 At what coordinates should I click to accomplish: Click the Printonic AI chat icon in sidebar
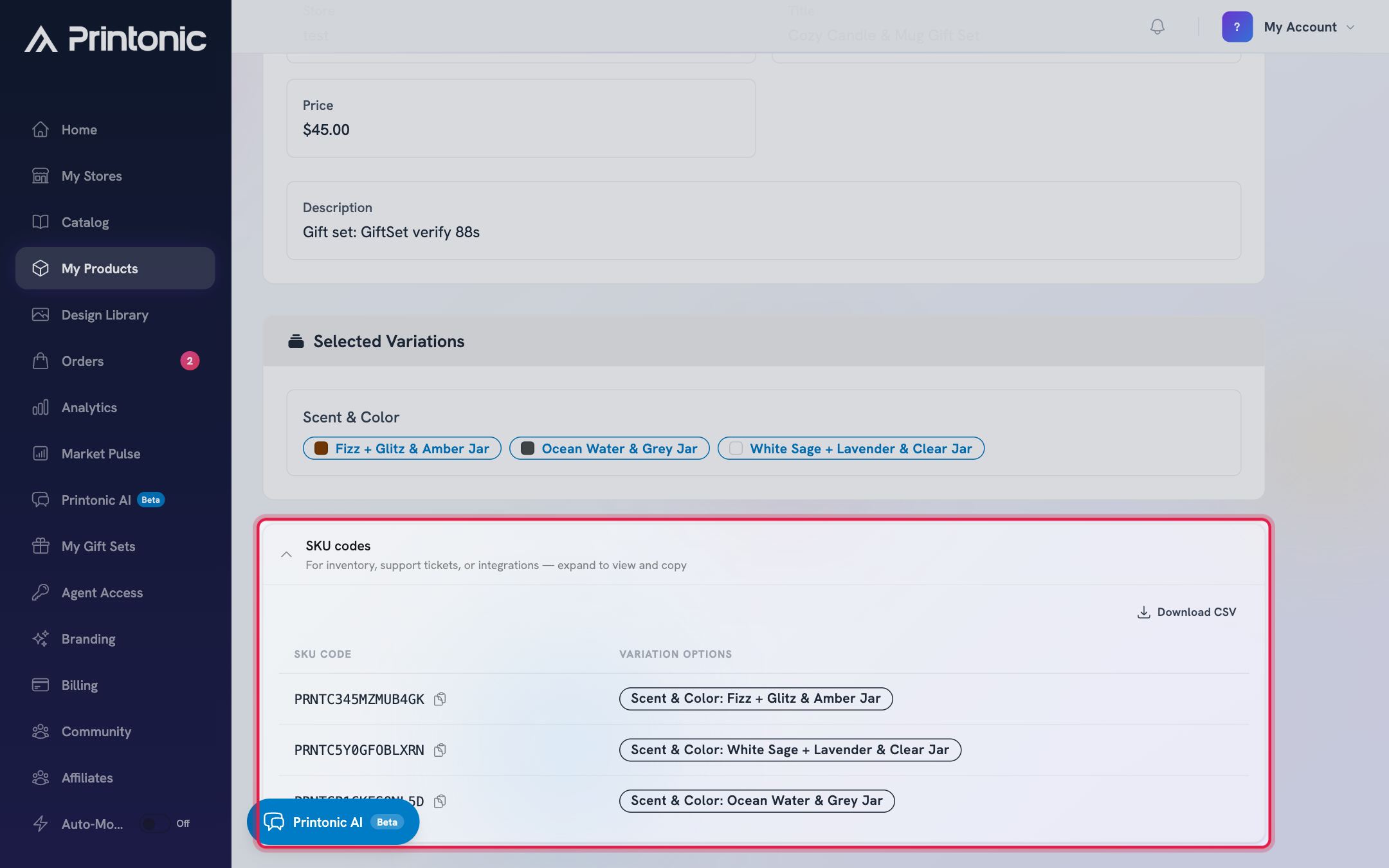point(41,500)
